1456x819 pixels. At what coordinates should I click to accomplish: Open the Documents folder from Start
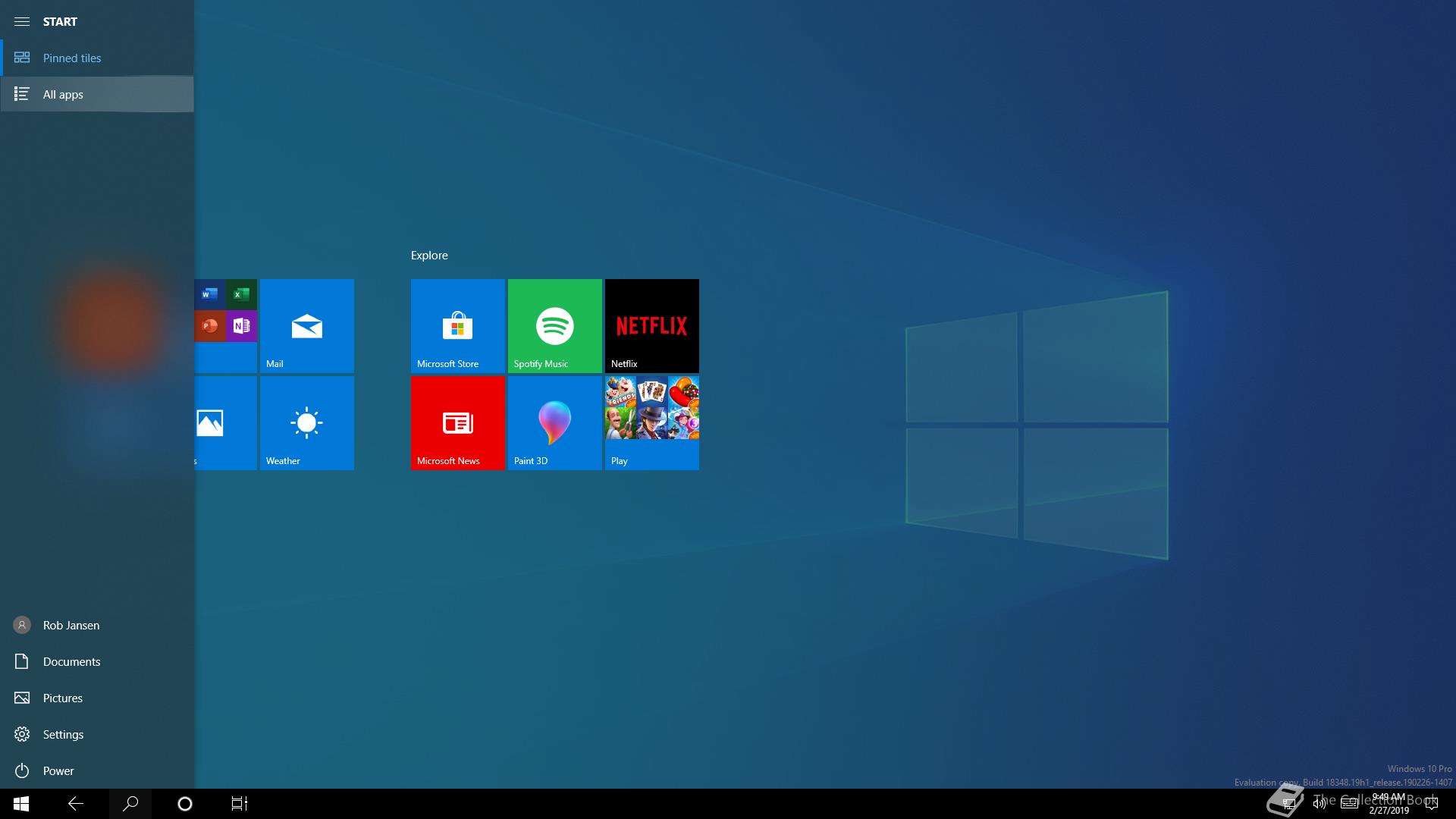coord(97,661)
